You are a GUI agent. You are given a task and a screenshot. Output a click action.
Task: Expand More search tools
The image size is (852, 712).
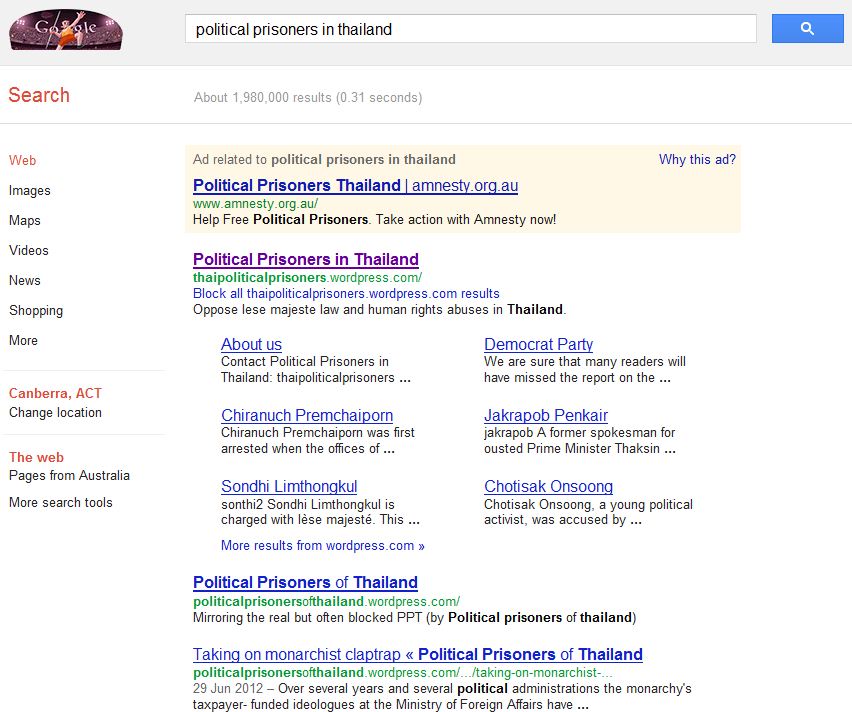click(61, 502)
